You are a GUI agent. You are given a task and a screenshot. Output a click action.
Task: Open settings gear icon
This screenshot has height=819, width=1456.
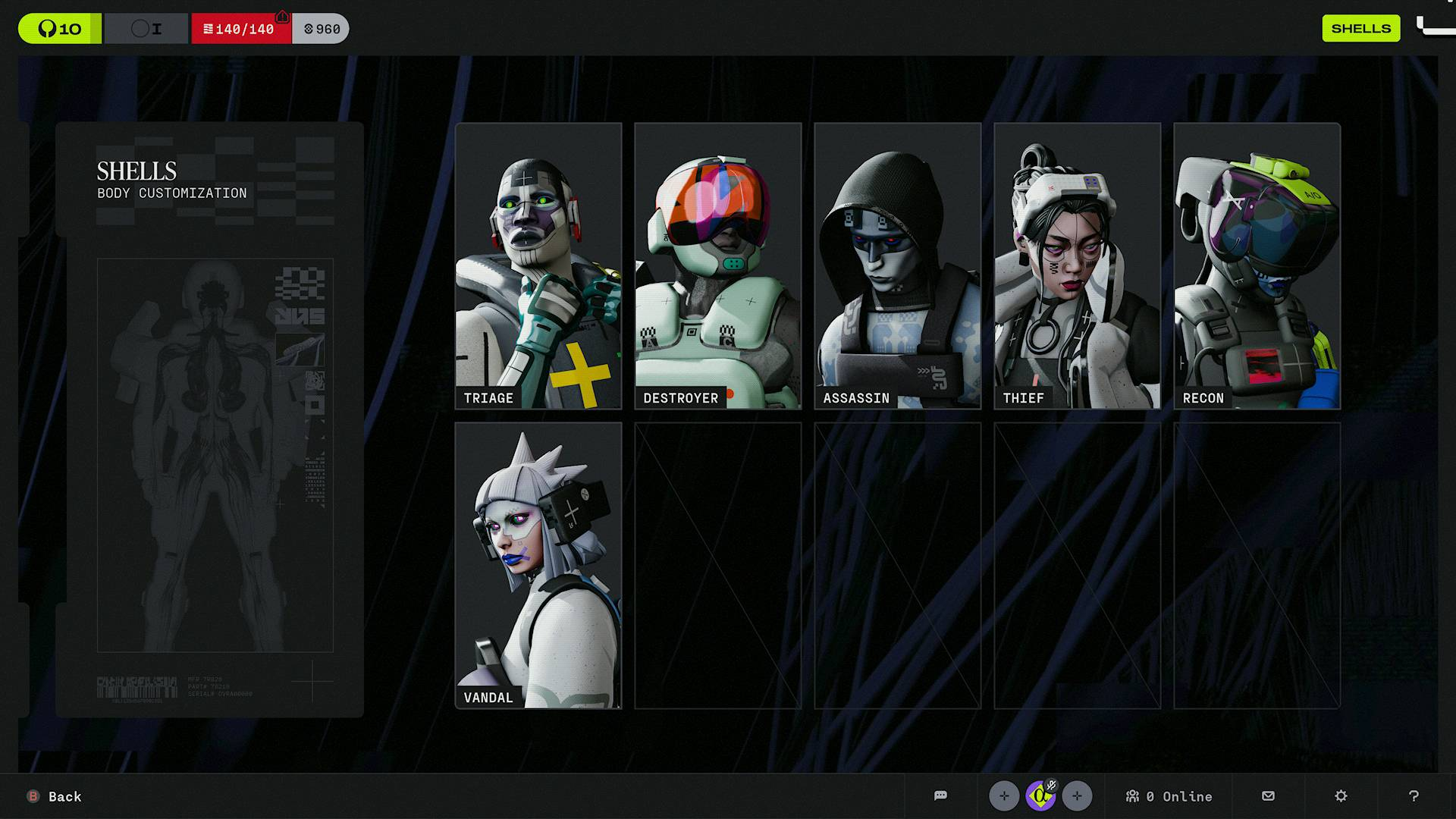(1341, 795)
